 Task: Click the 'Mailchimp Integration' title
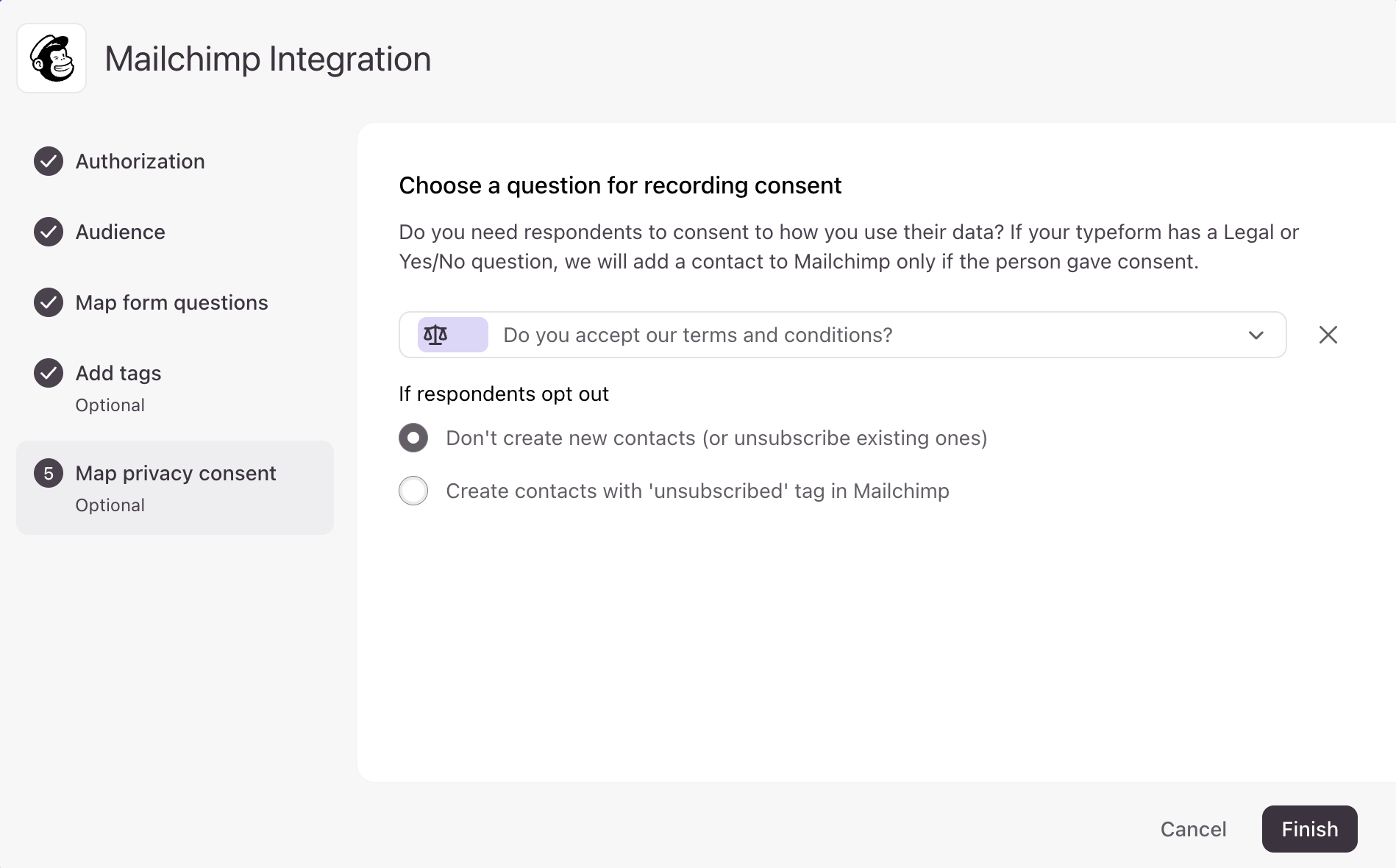(268, 59)
